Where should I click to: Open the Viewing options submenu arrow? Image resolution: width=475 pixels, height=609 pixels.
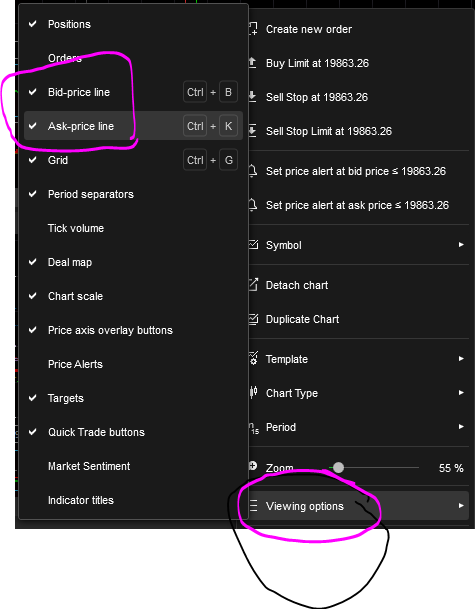[x=461, y=506]
